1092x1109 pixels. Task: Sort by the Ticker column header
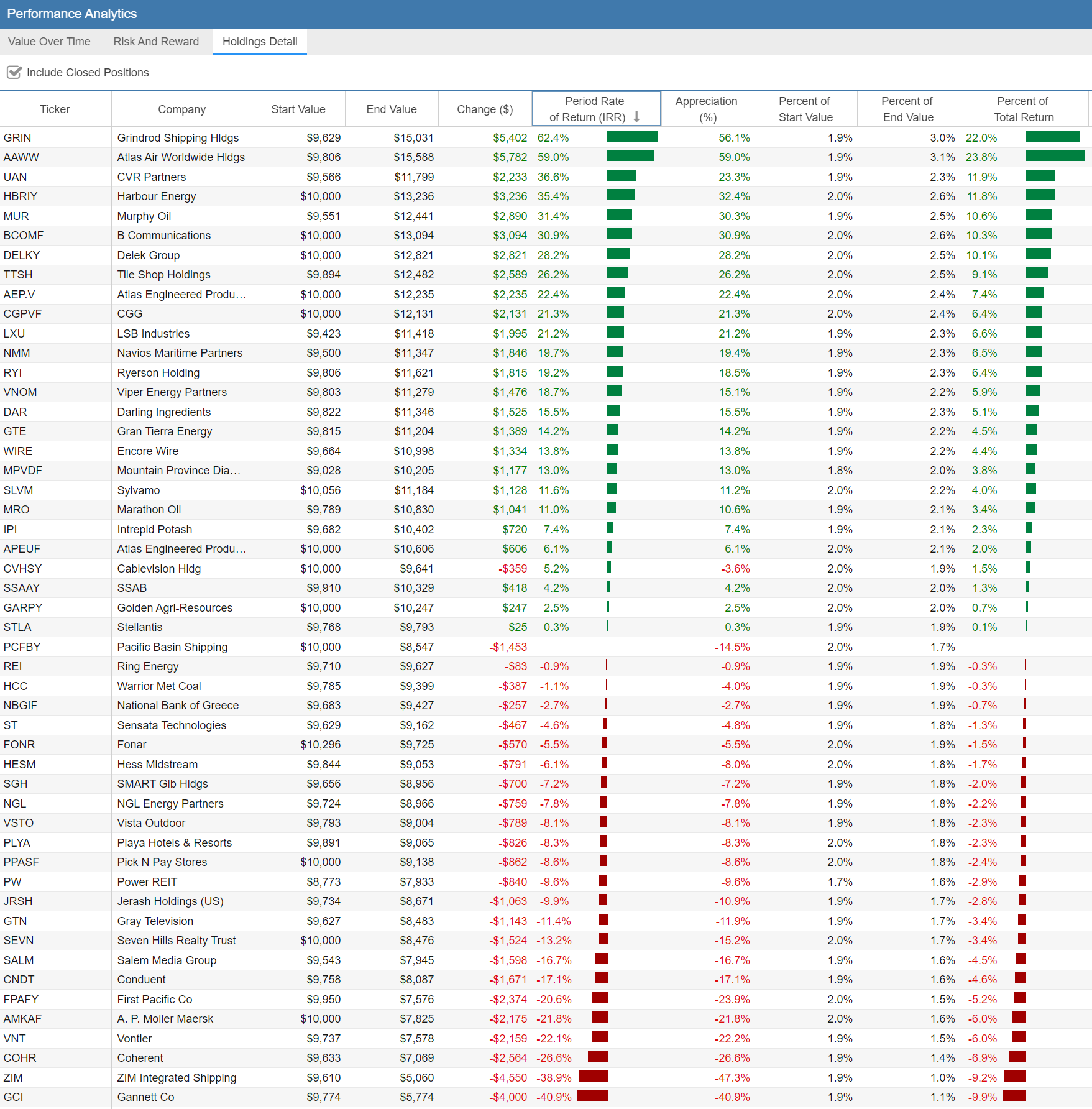point(55,109)
